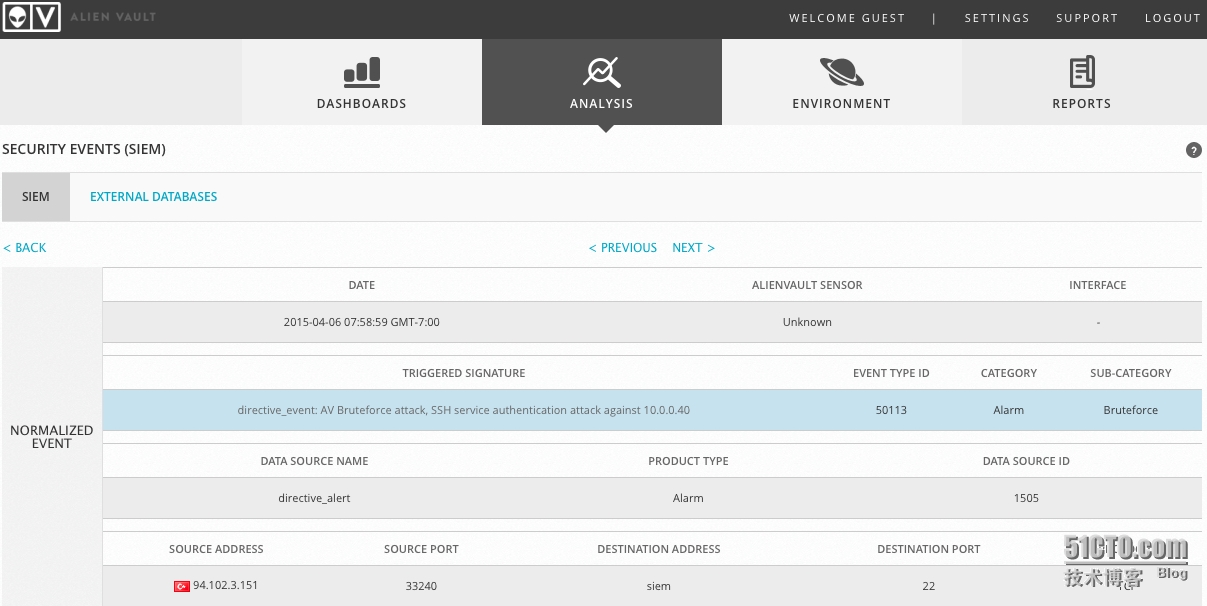Image resolution: width=1207 pixels, height=606 pixels.
Task: Click the Security Events (SIEM) heading
Action: (84, 149)
